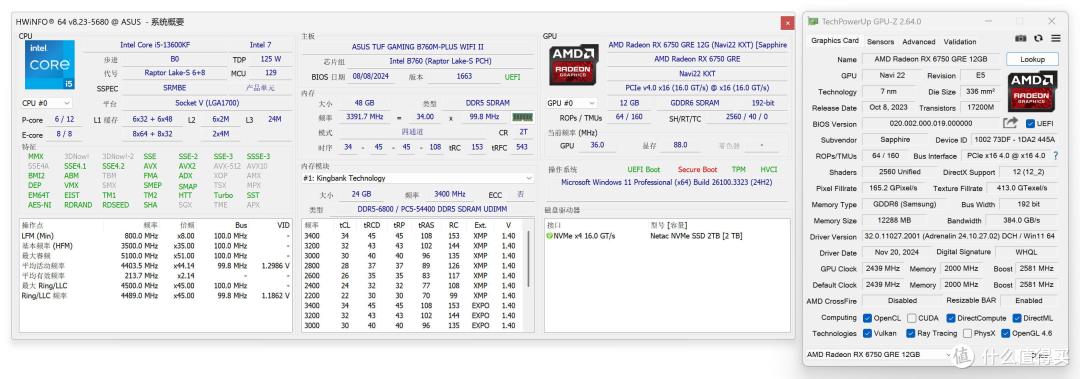The width and height of the screenshot is (1080, 379).
Task: Click the SRMBE SSPEC value
Action: [x=174, y=88]
